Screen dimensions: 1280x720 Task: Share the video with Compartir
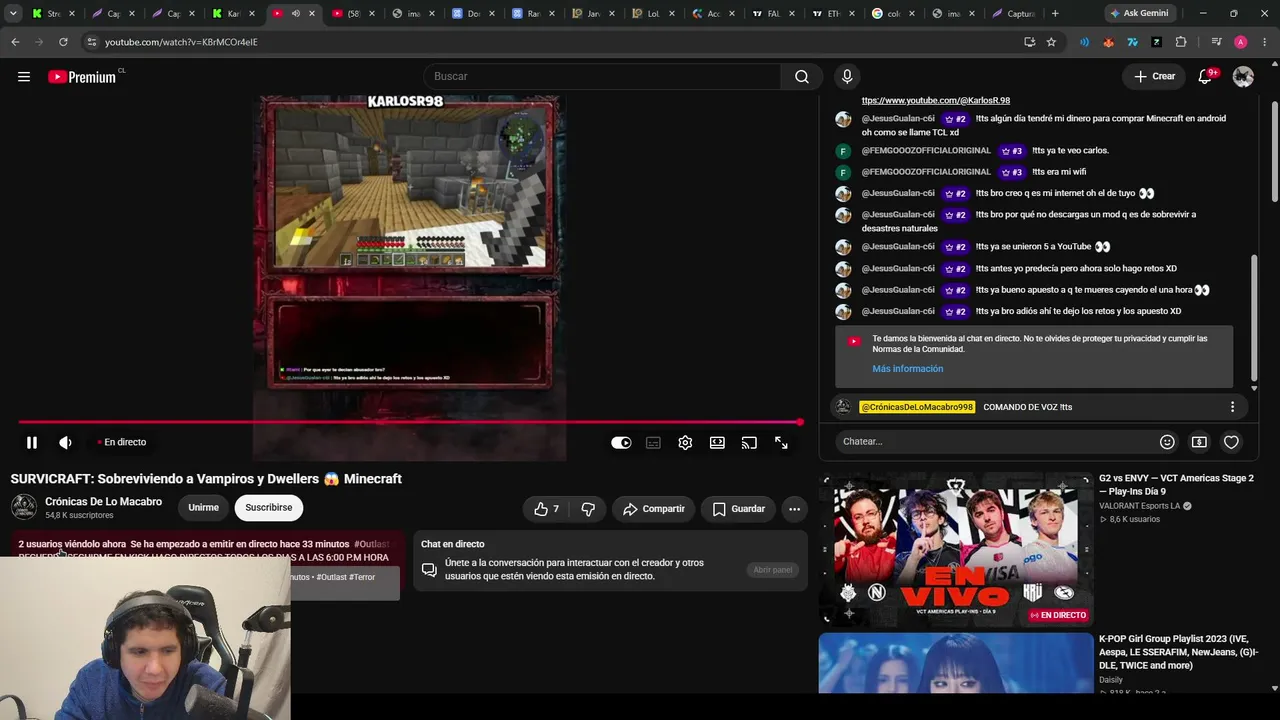click(653, 509)
